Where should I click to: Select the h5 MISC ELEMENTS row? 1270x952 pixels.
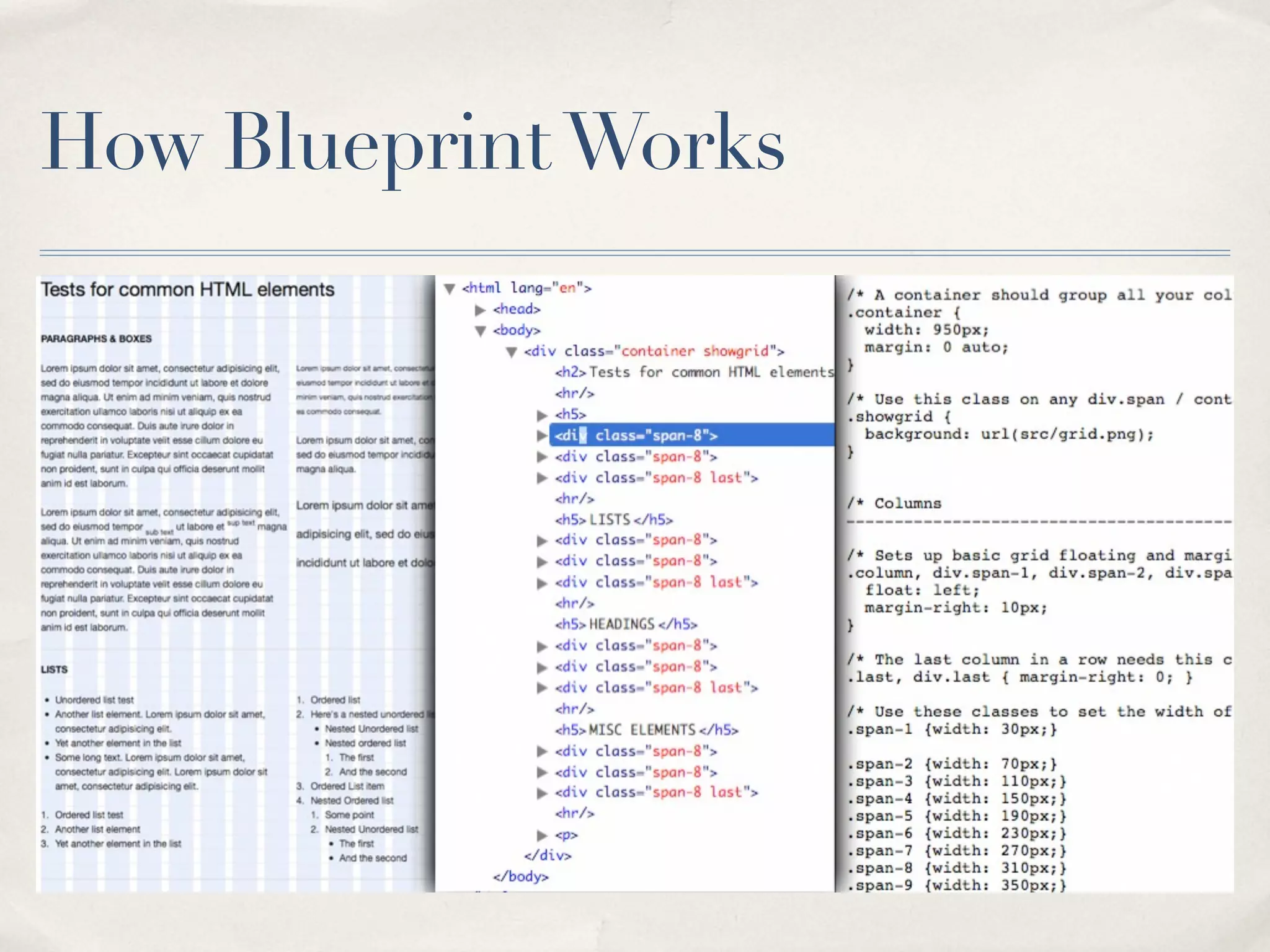tap(647, 729)
